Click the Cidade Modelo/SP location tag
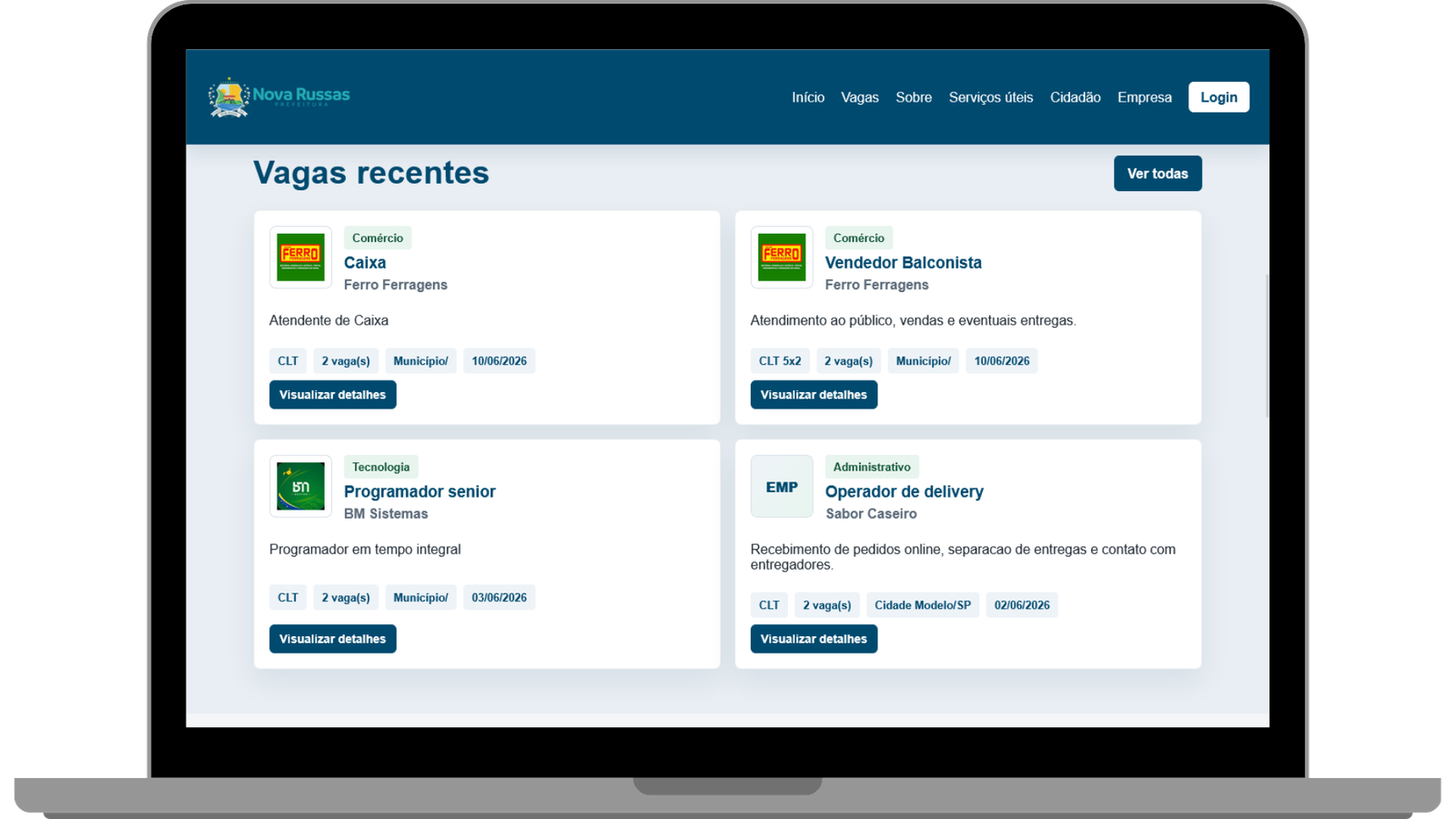Screen dimensions: 1456x819 point(923,605)
